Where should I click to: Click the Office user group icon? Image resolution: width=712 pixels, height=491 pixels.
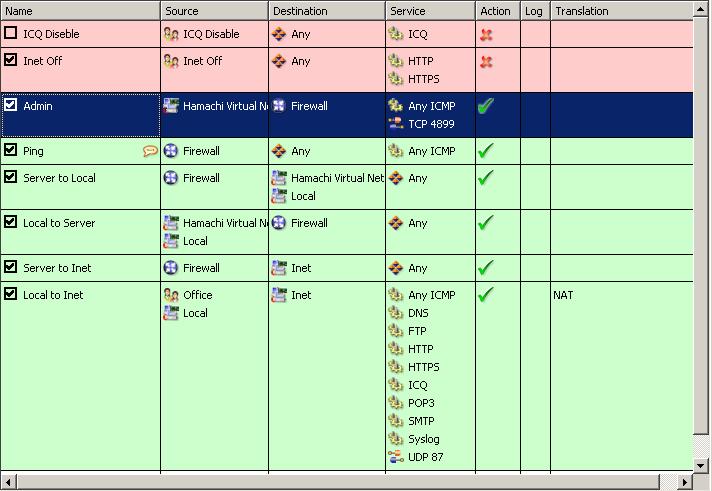click(171, 295)
